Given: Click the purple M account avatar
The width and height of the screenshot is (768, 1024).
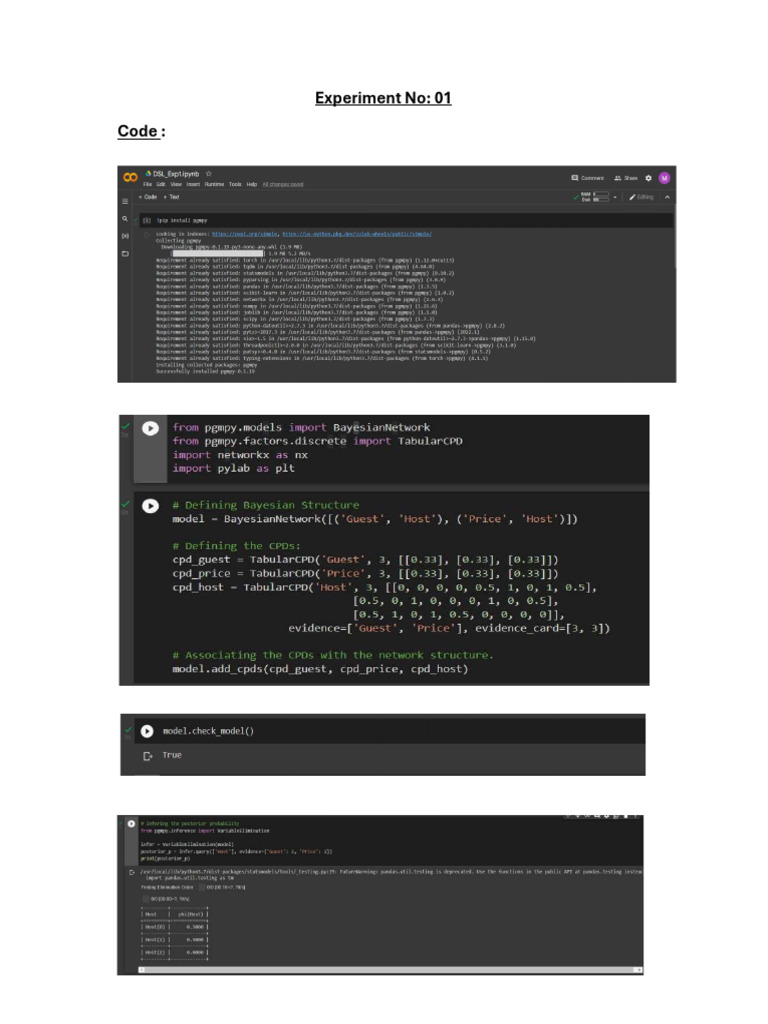Looking at the screenshot, I should (664, 178).
